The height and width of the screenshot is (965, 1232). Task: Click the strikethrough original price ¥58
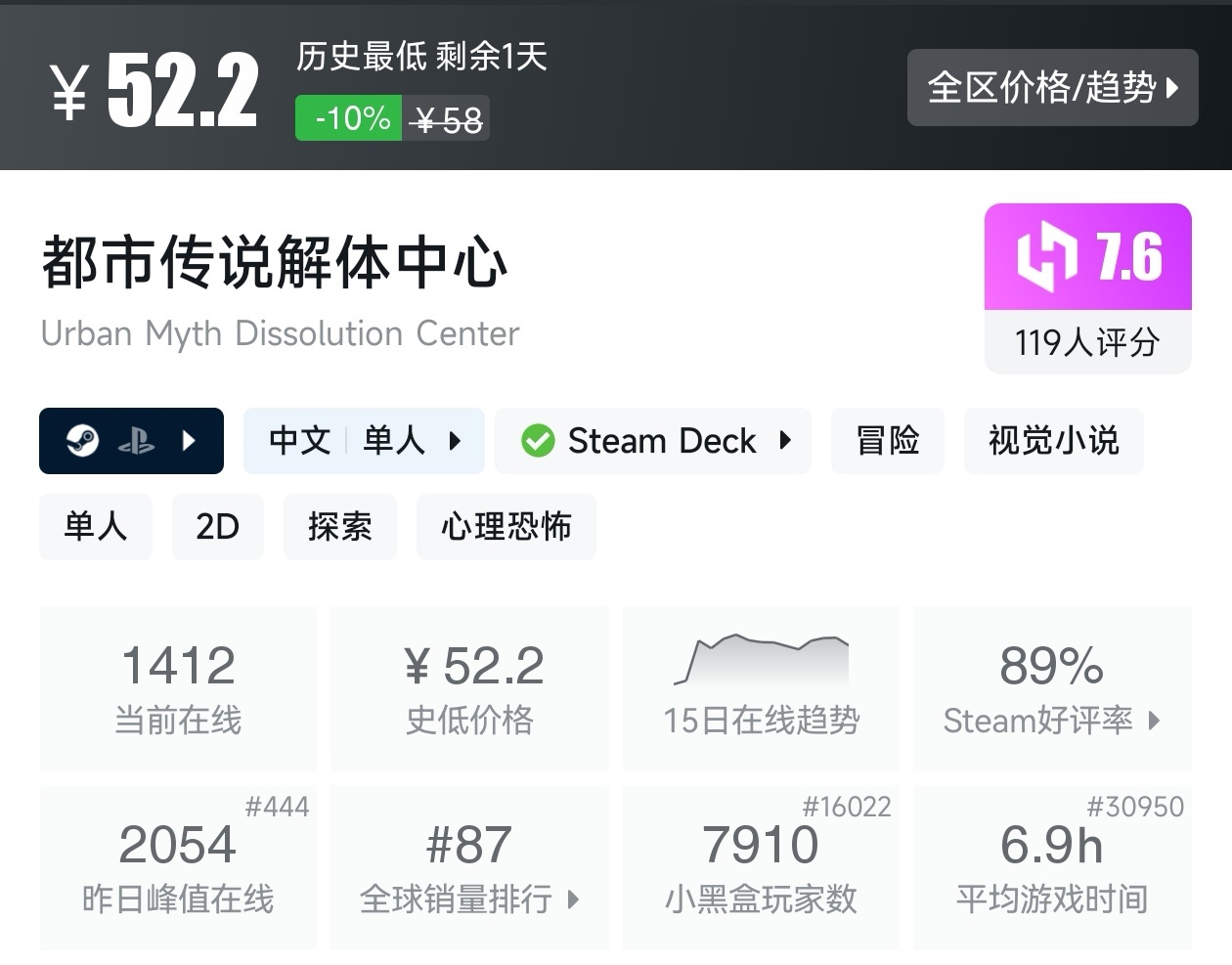click(446, 118)
